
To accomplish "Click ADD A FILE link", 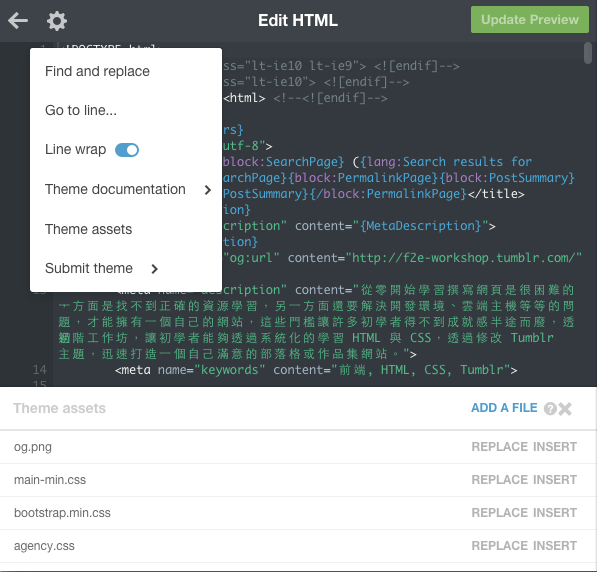I will coord(504,408).
